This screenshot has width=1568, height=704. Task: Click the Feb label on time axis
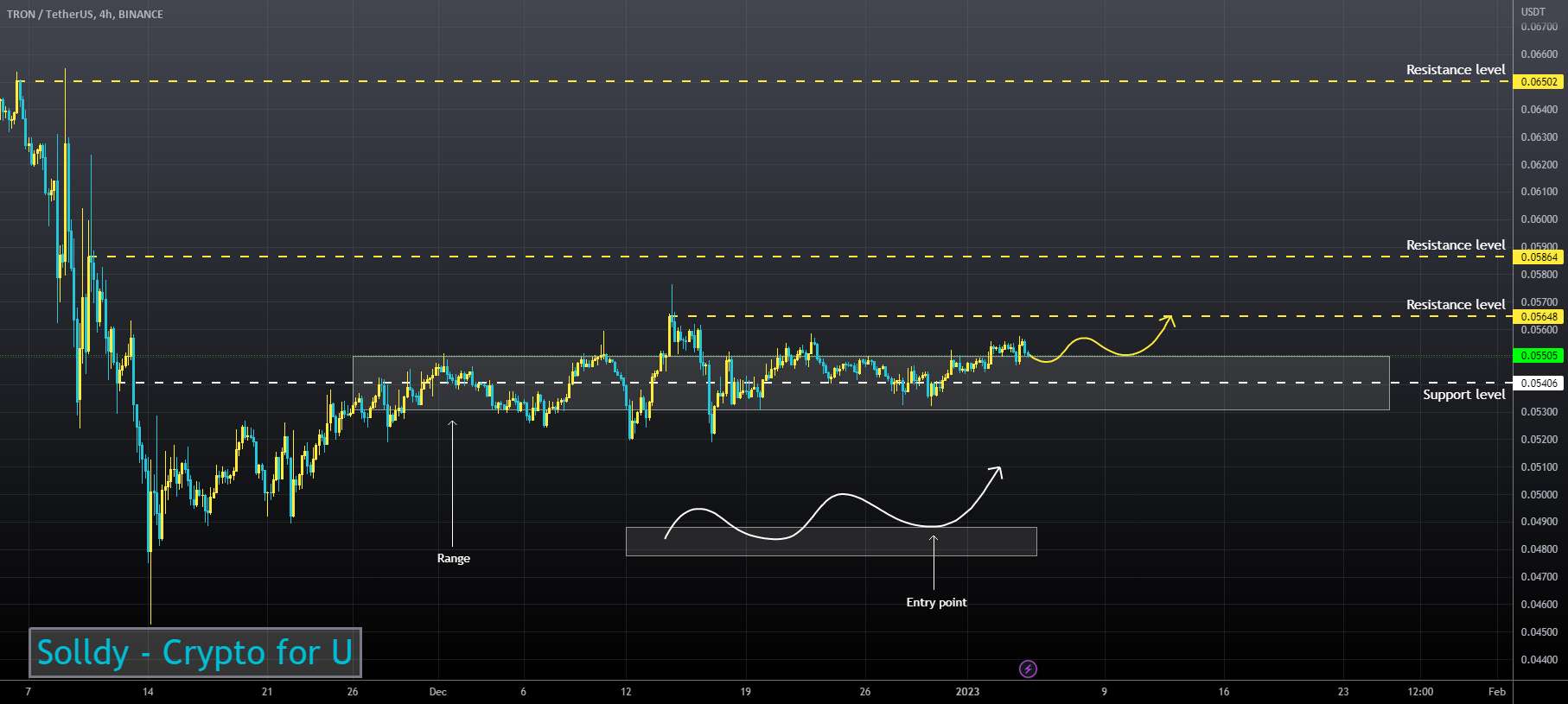point(1497,692)
